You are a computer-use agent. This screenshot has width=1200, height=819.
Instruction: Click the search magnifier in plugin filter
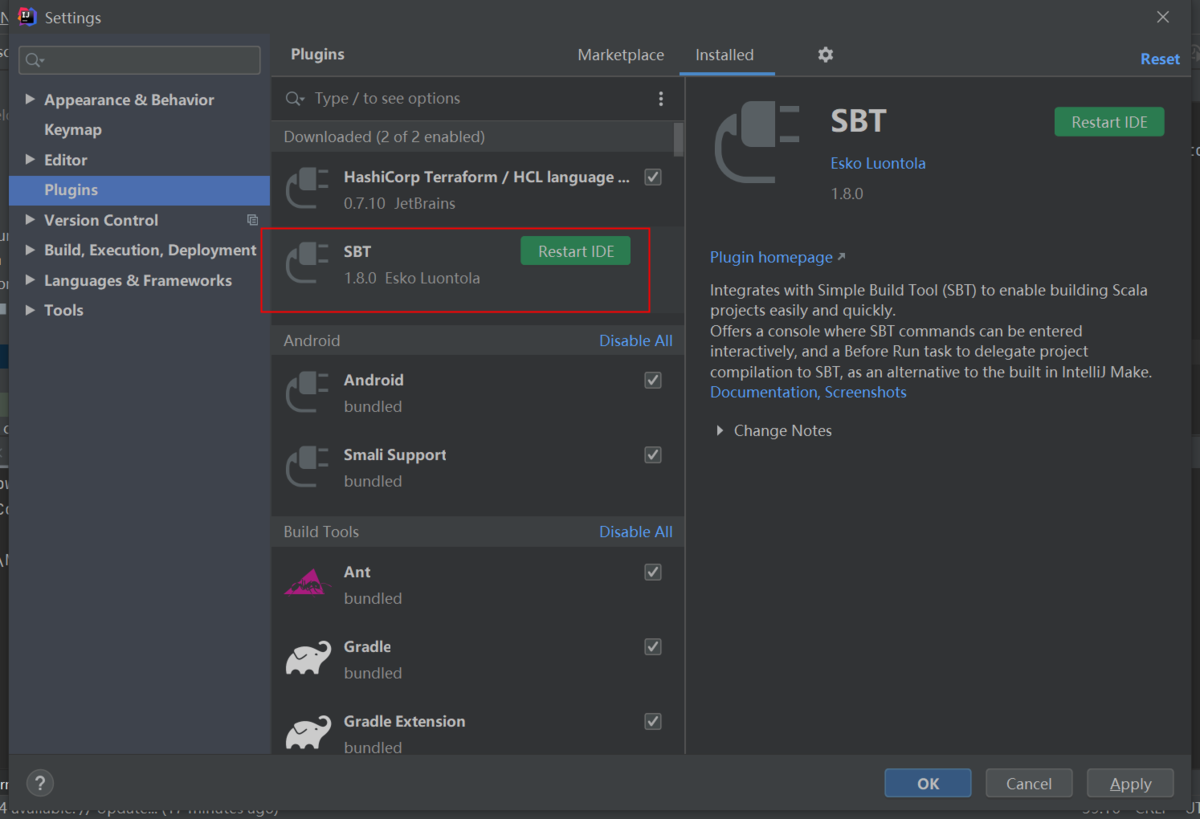294,98
